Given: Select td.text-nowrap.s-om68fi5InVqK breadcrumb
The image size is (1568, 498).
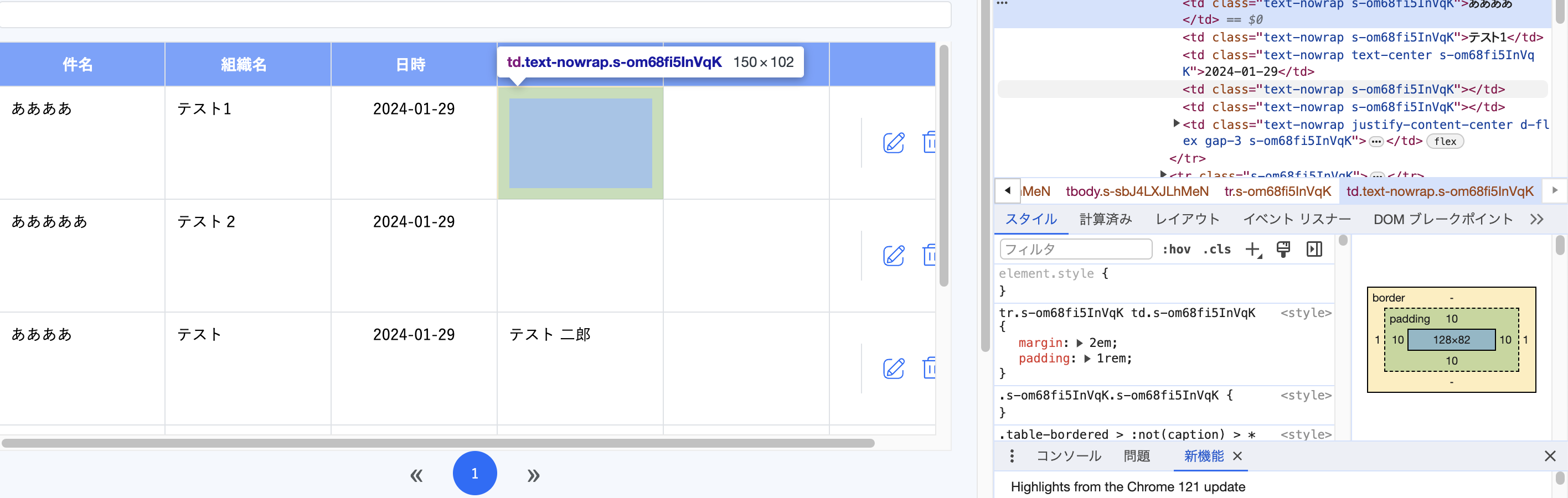Looking at the screenshot, I should click(1440, 191).
